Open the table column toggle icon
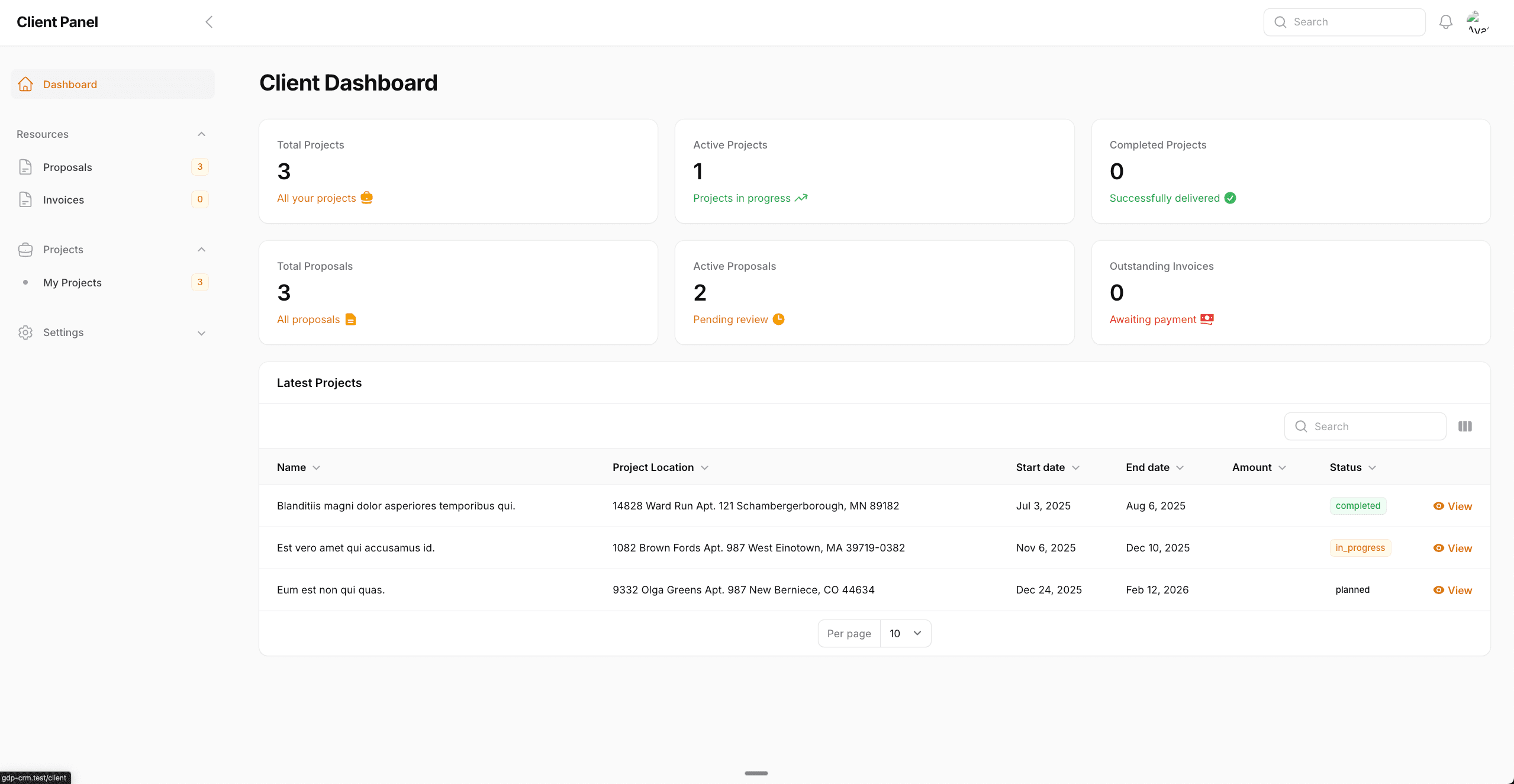Screen dimensions: 1514x784 click(x=1465, y=426)
